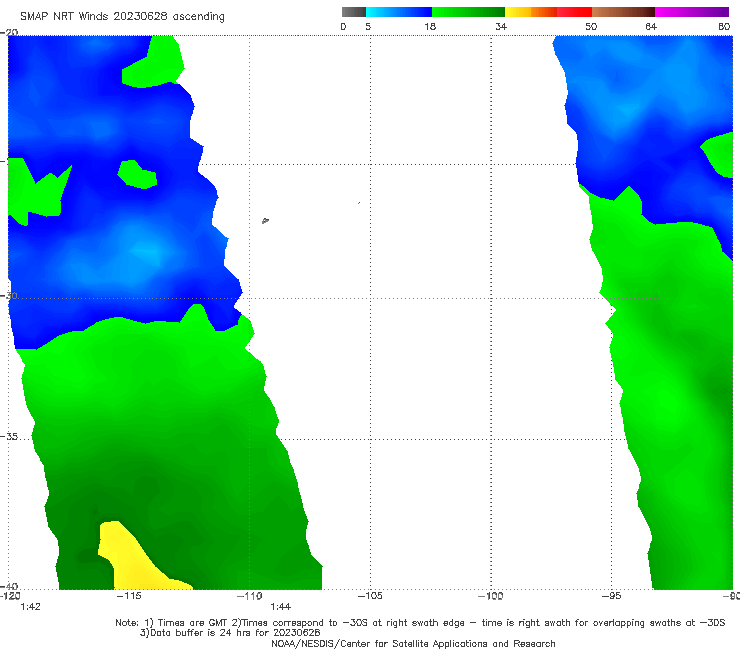Click the '18' color bar scale label
Viewport: 740px width, 650px height.
tap(430, 27)
